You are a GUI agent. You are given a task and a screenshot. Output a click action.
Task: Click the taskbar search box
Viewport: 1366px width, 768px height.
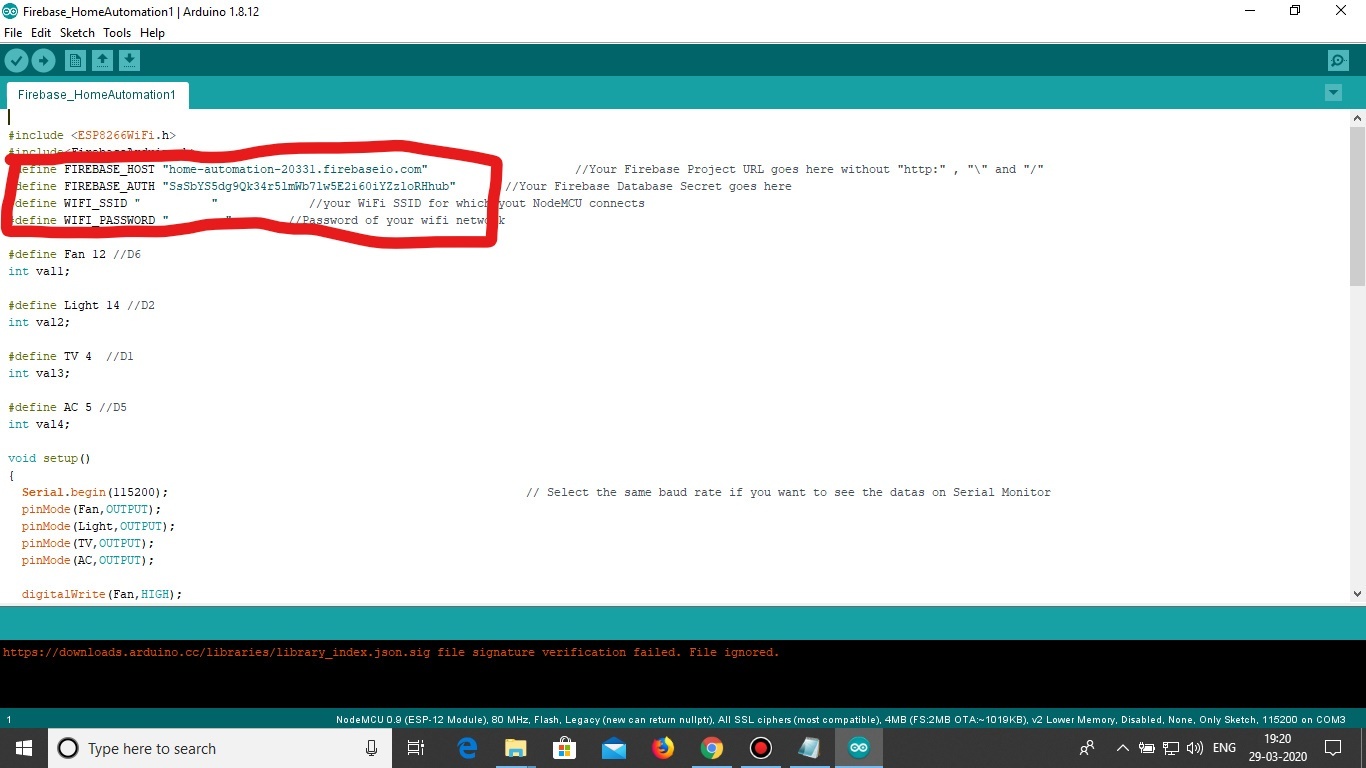coord(220,748)
